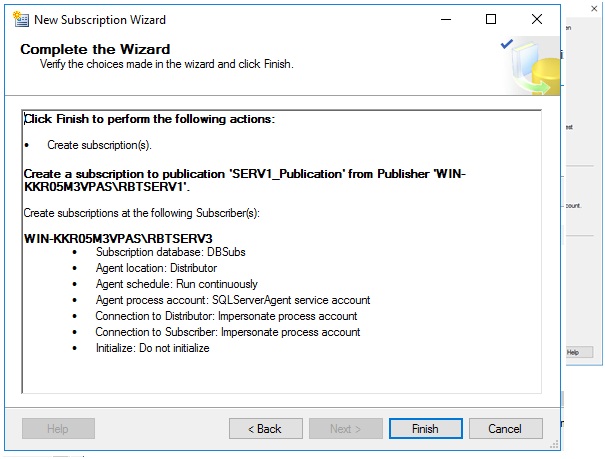This screenshot has width=605, height=459.
Task: Cancel the subscription wizard
Action: click(505, 429)
